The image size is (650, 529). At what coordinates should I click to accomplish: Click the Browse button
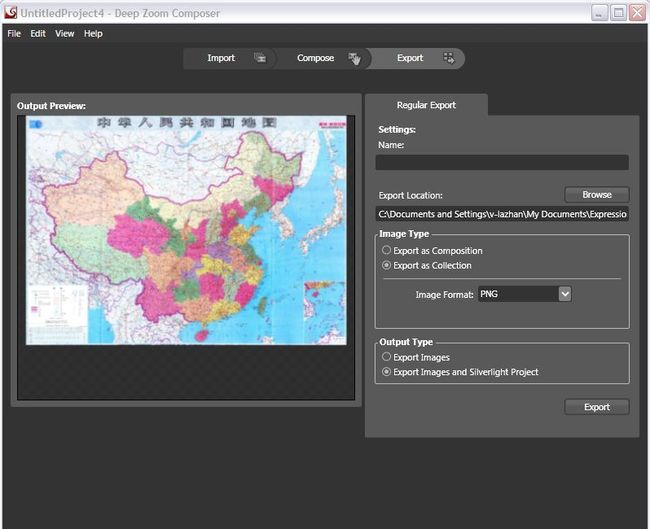[x=597, y=194]
